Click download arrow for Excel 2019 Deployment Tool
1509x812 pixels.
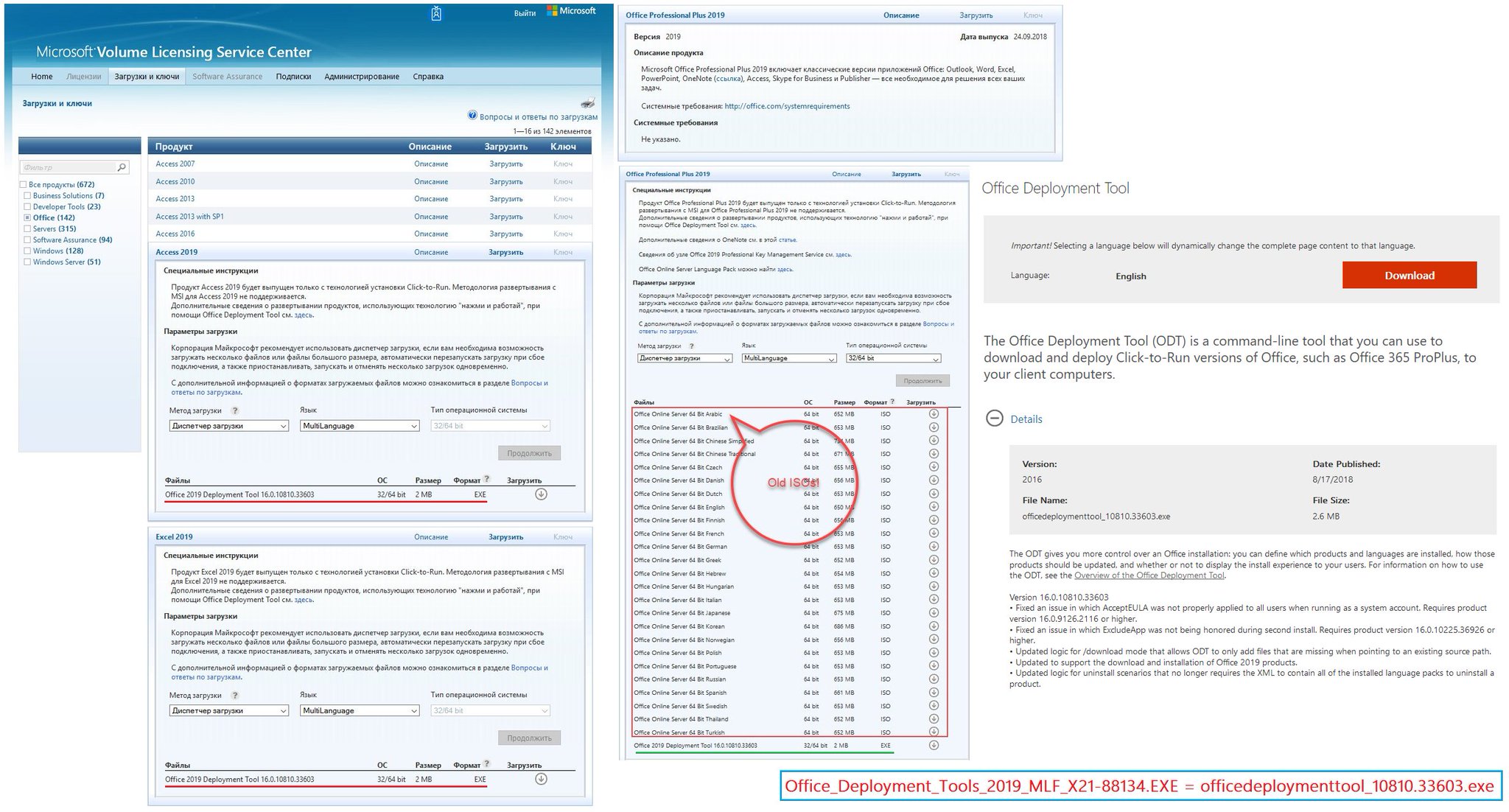(x=541, y=779)
